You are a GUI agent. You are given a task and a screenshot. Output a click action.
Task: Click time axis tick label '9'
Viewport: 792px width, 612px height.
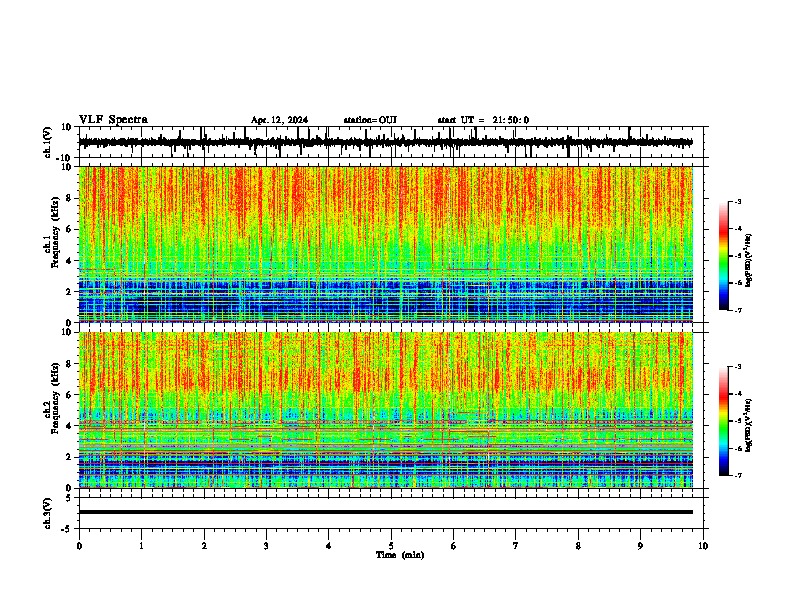click(640, 546)
